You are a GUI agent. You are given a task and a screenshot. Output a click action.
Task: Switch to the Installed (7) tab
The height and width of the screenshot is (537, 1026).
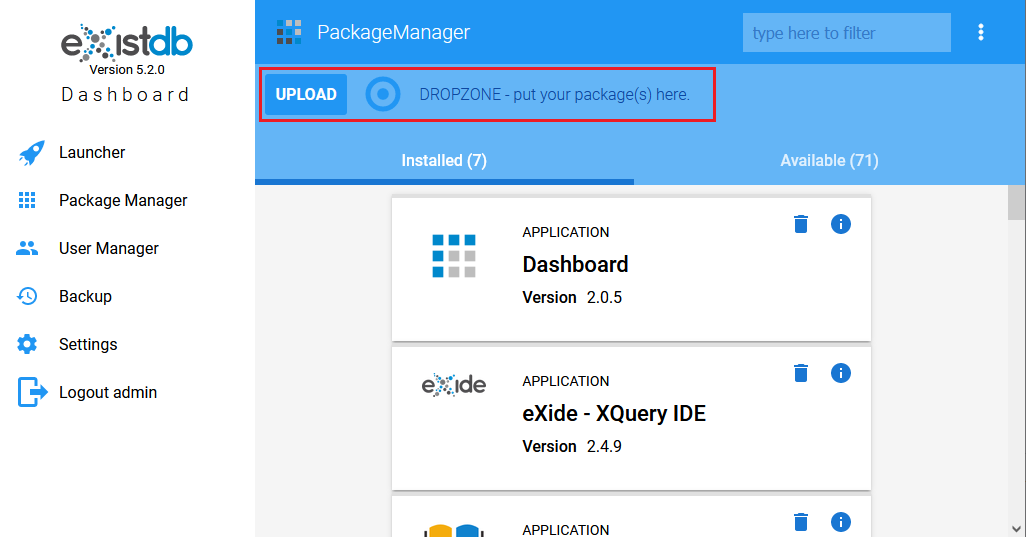[444, 161]
